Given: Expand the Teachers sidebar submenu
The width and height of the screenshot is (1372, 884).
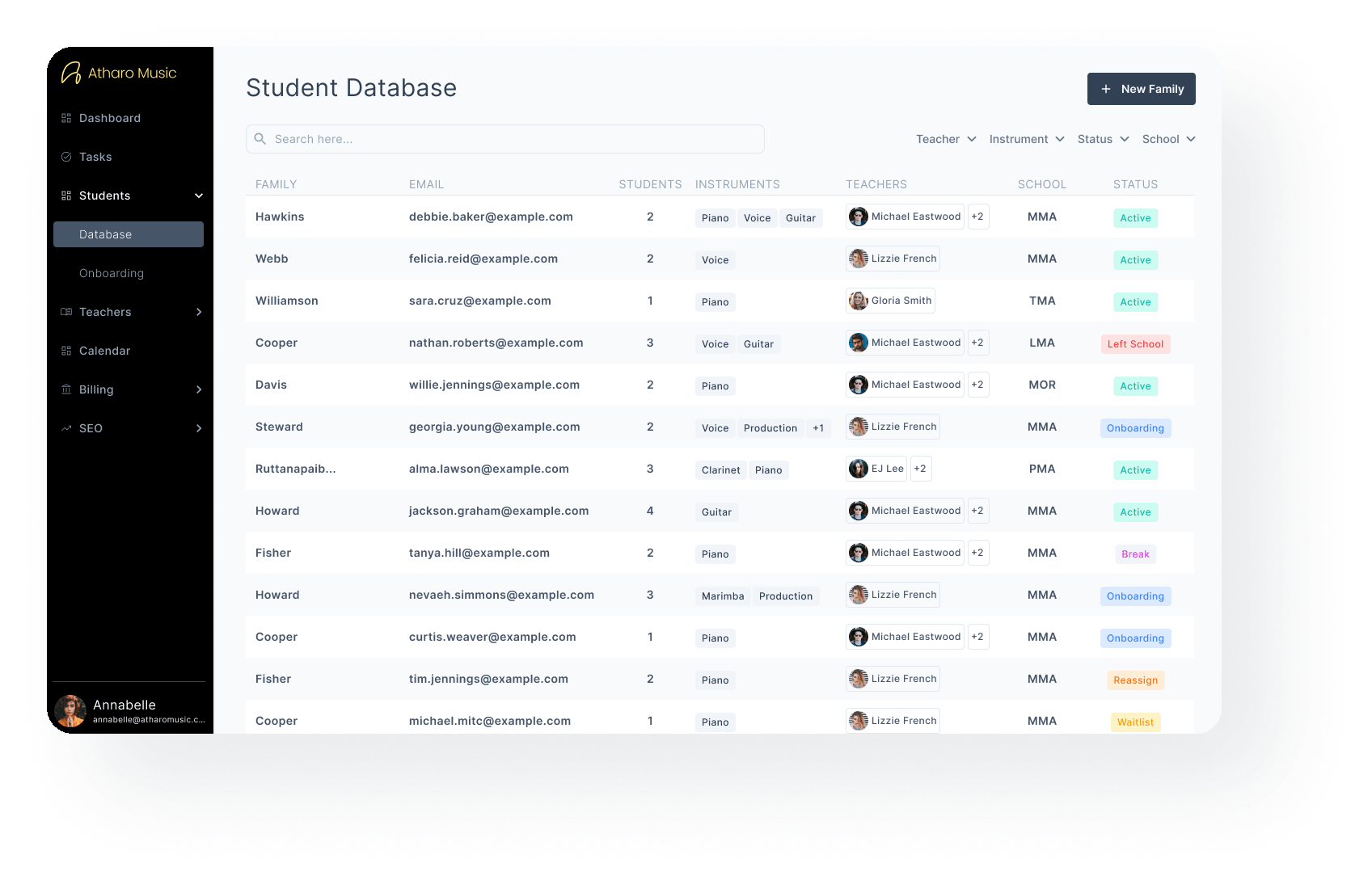Looking at the screenshot, I should click(x=199, y=312).
